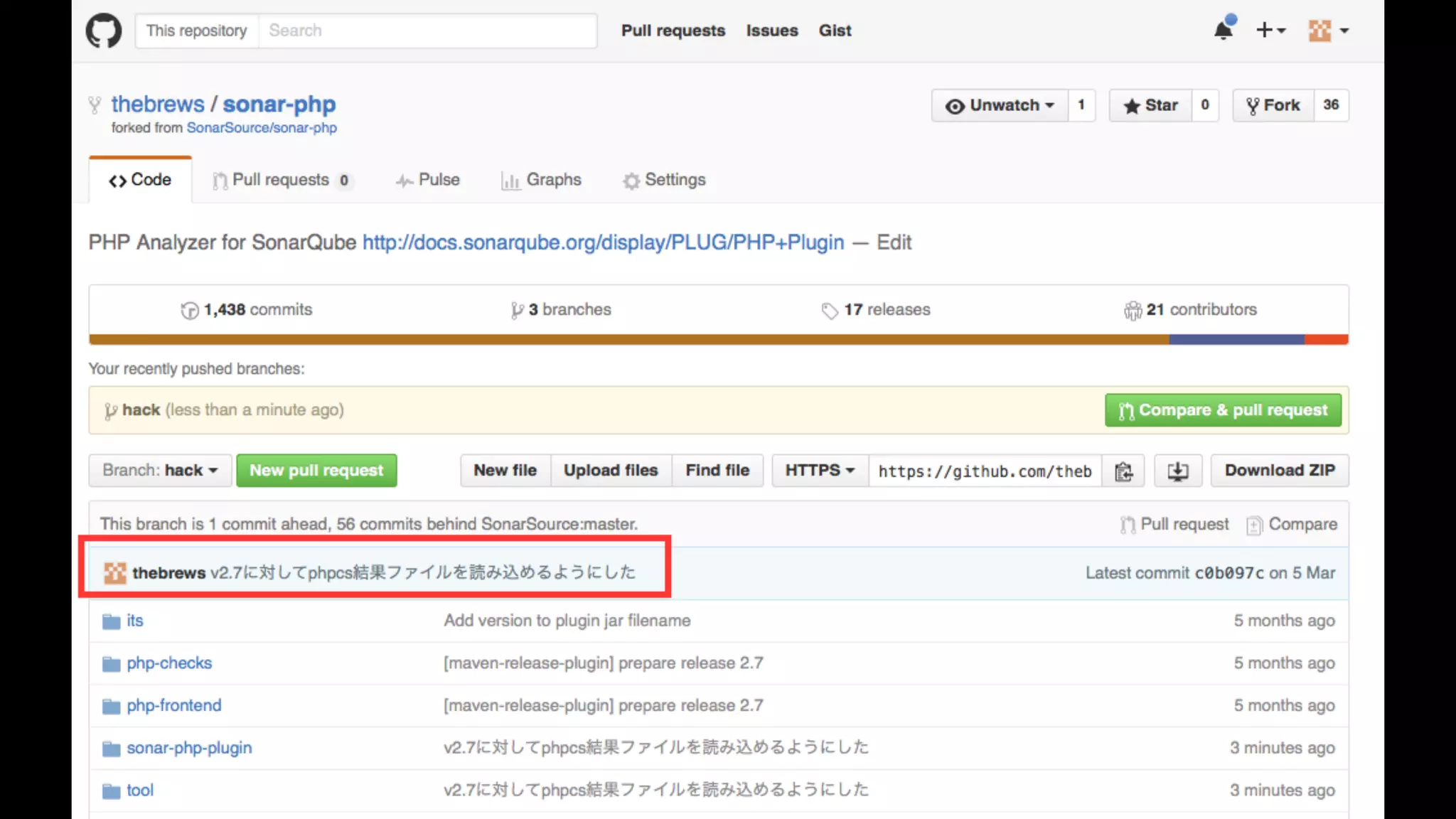Open php-checks row prepare release 2.7 commit
Viewport: 1456px width, 819px height.
604,663
